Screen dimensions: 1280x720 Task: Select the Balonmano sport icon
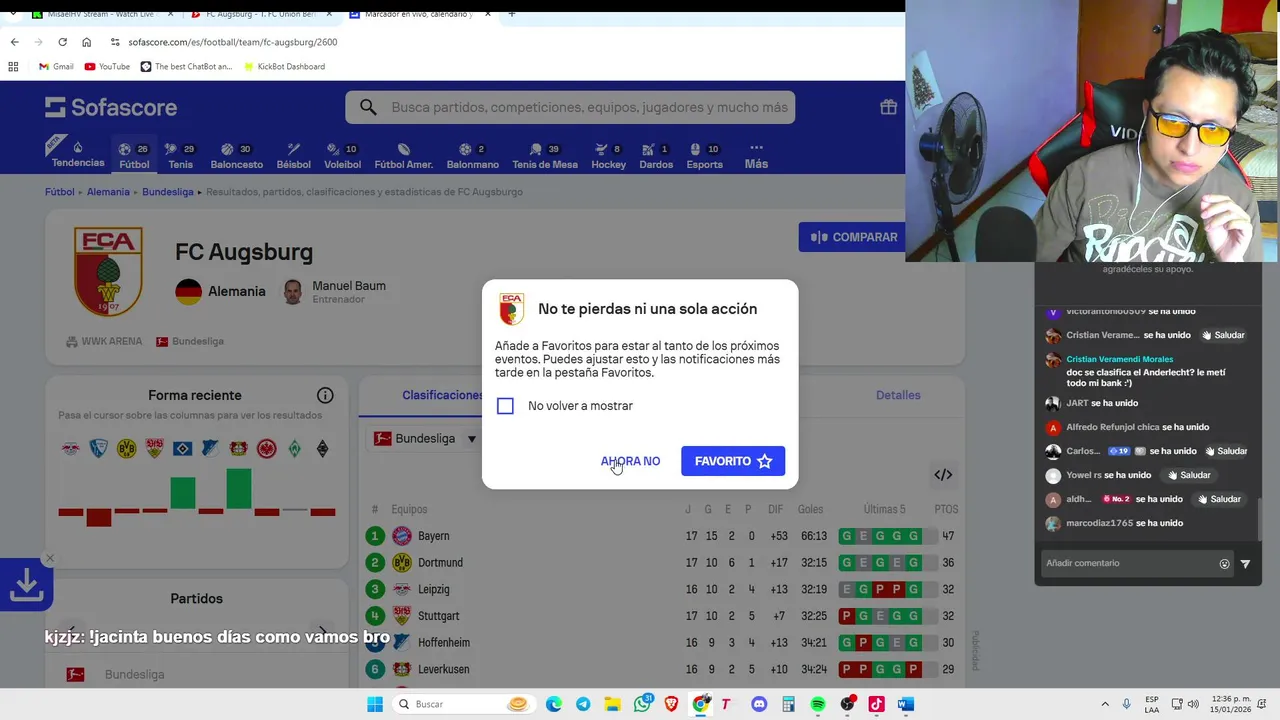(x=472, y=156)
